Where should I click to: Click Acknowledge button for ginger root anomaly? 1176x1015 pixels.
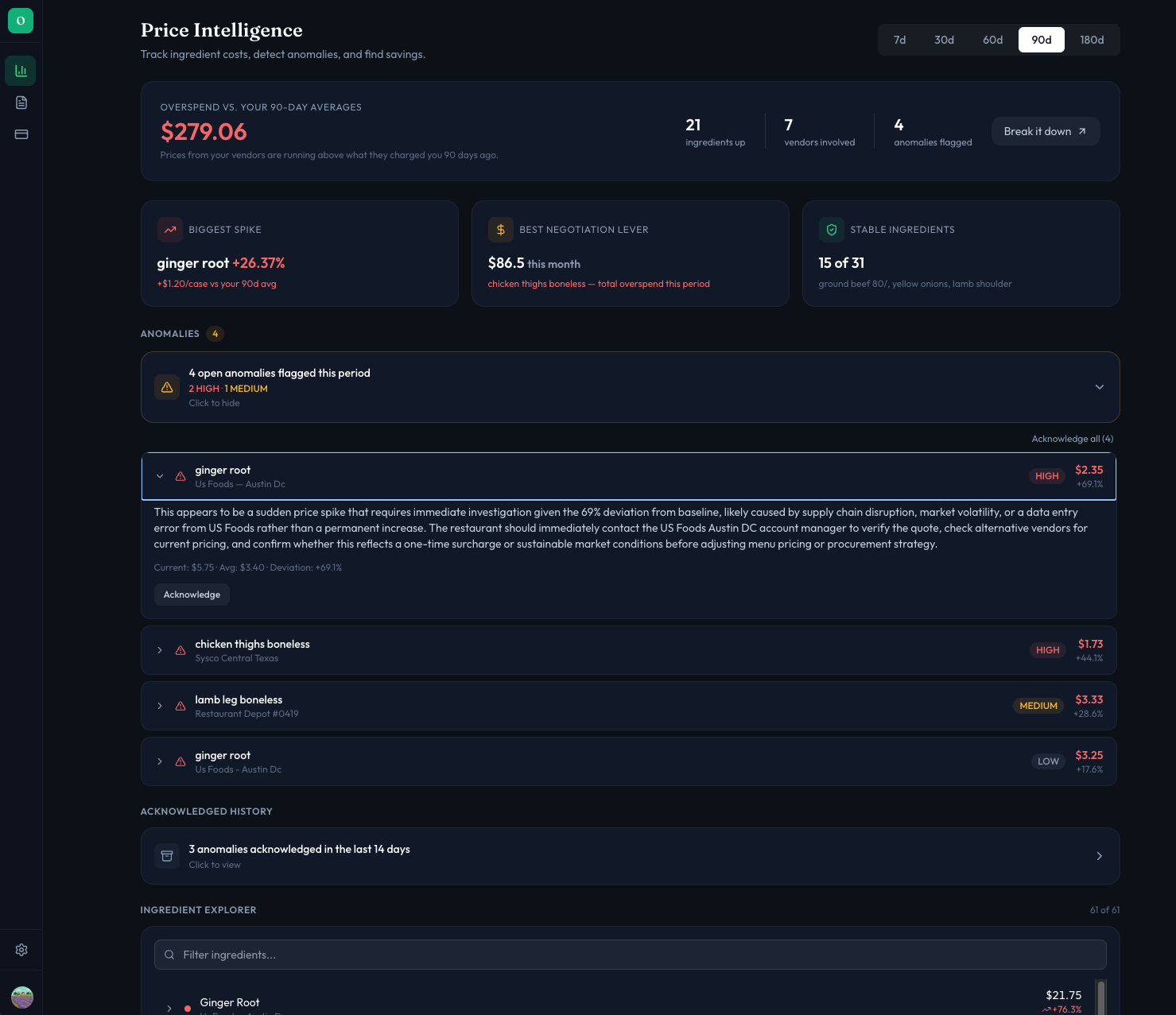click(x=192, y=595)
